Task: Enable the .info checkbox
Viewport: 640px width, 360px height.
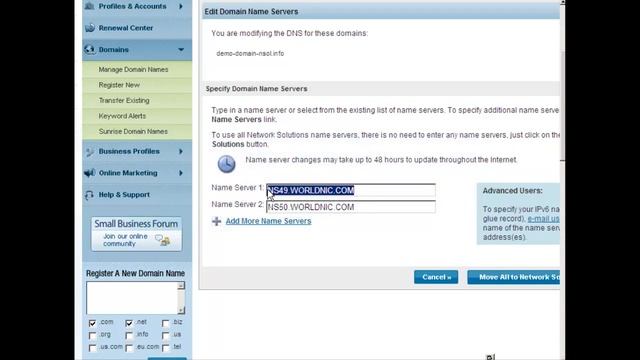Action: [129, 336]
